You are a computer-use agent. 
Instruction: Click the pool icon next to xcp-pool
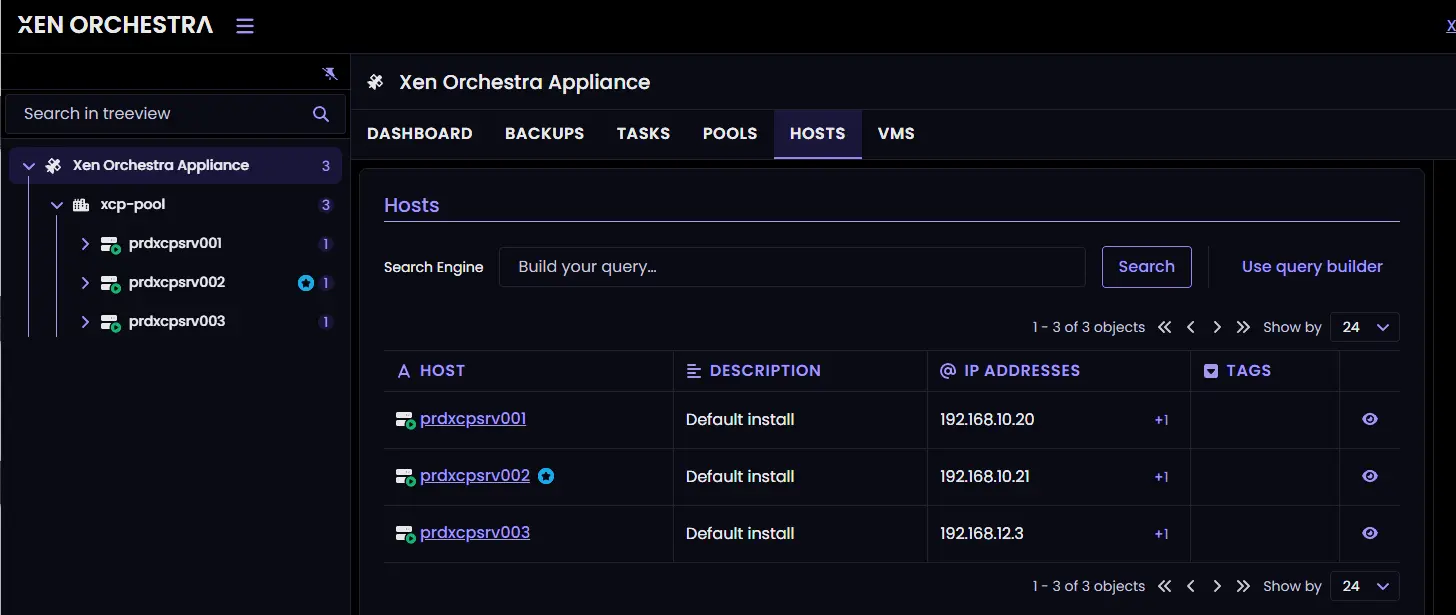point(80,204)
